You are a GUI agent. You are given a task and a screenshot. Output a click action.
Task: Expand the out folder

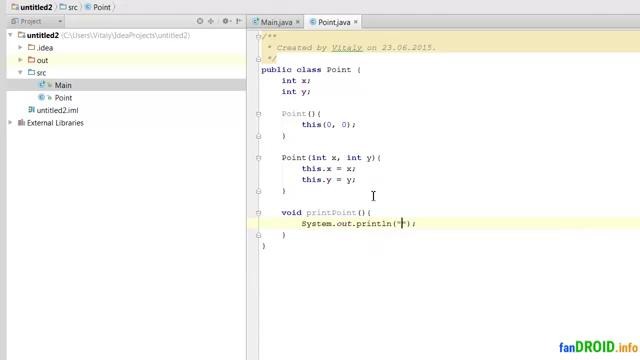(x=20, y=60)
